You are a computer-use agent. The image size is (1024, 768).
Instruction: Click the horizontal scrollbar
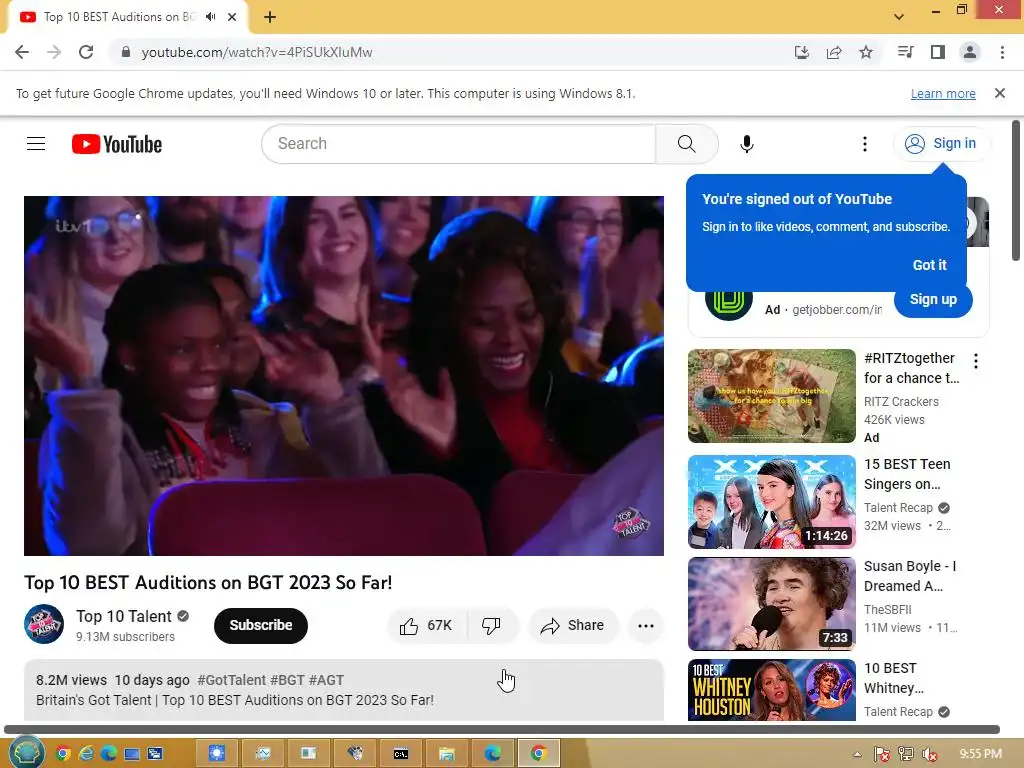[x=502, y=729]
